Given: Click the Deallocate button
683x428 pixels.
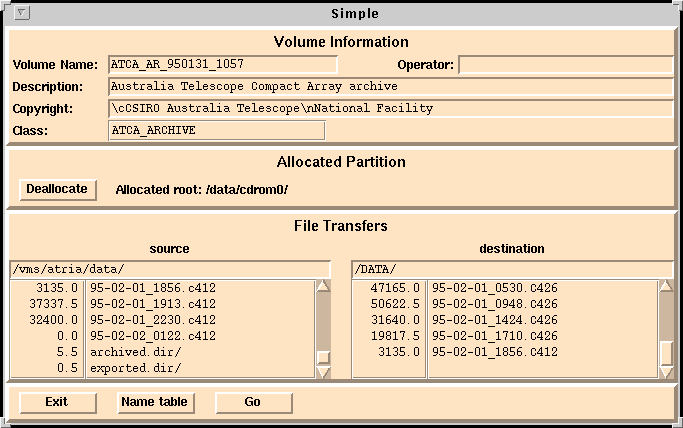Looking at the screenshot, I should click(57, 189).
